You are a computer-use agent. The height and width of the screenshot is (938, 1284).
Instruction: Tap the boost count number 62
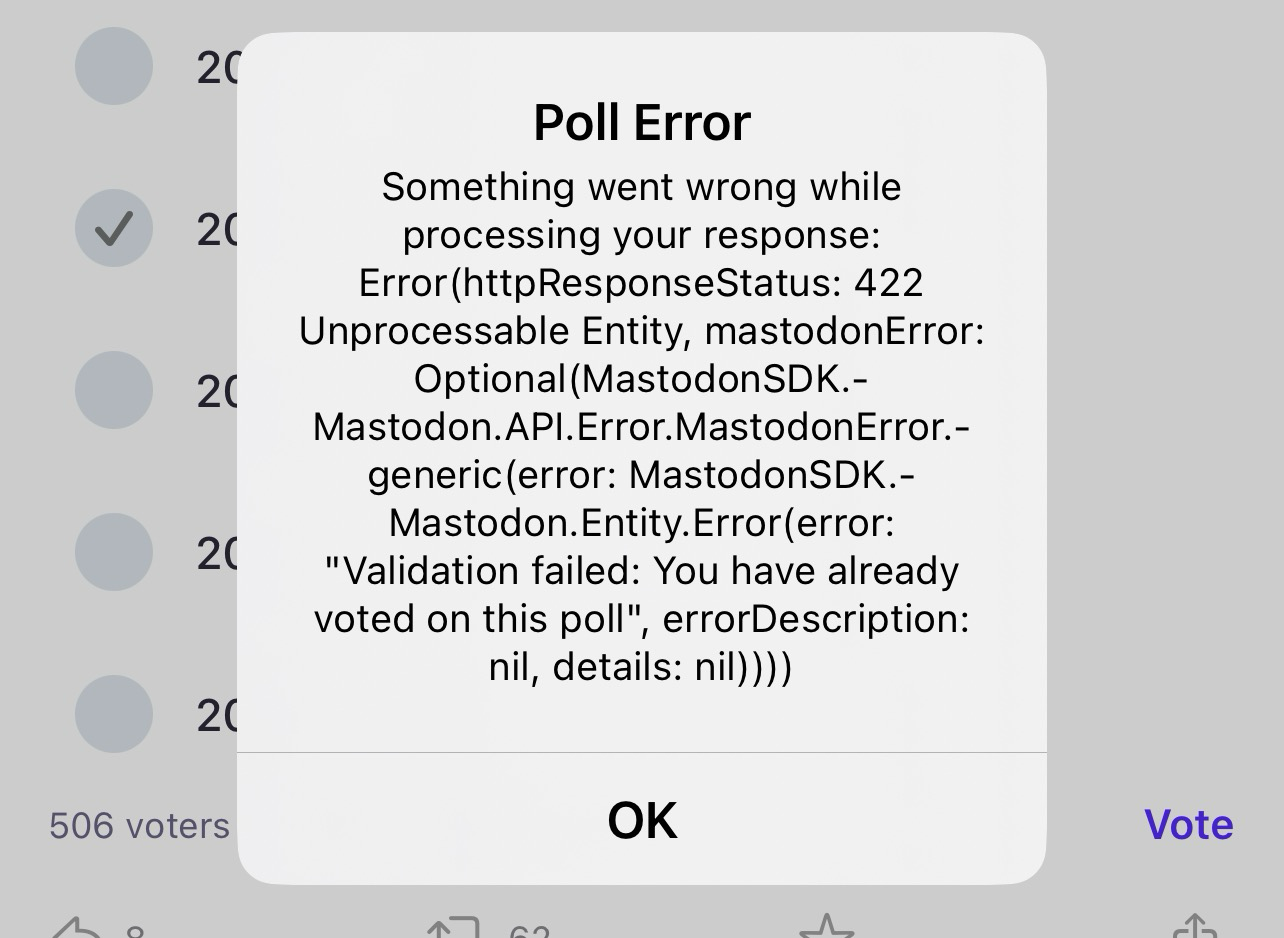pyautogui.click(x=530, y=930)
